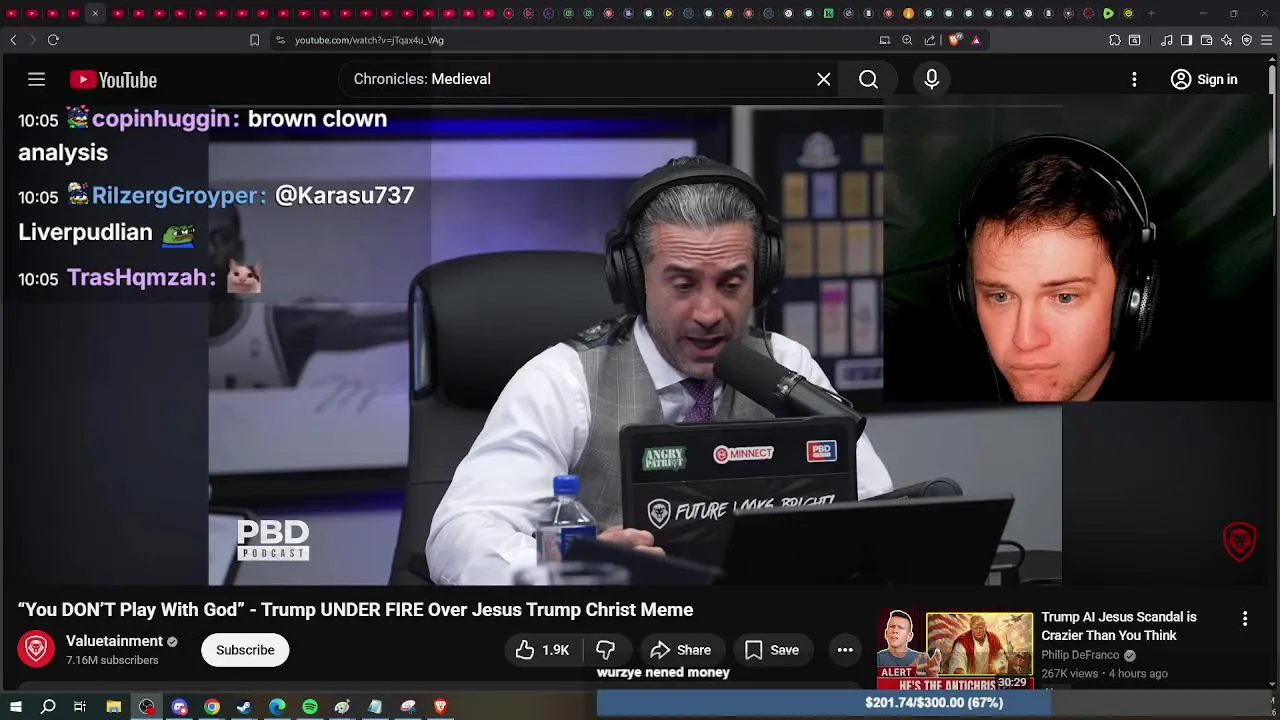Like the video with 1.9K likes
The image size is (1280, 720).
tap(542, 650)
